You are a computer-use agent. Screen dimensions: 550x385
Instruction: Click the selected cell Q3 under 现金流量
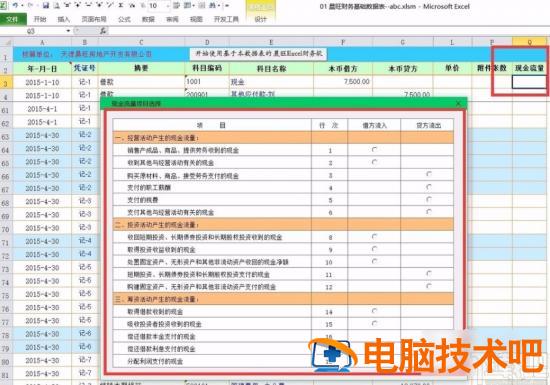point(529,82)
